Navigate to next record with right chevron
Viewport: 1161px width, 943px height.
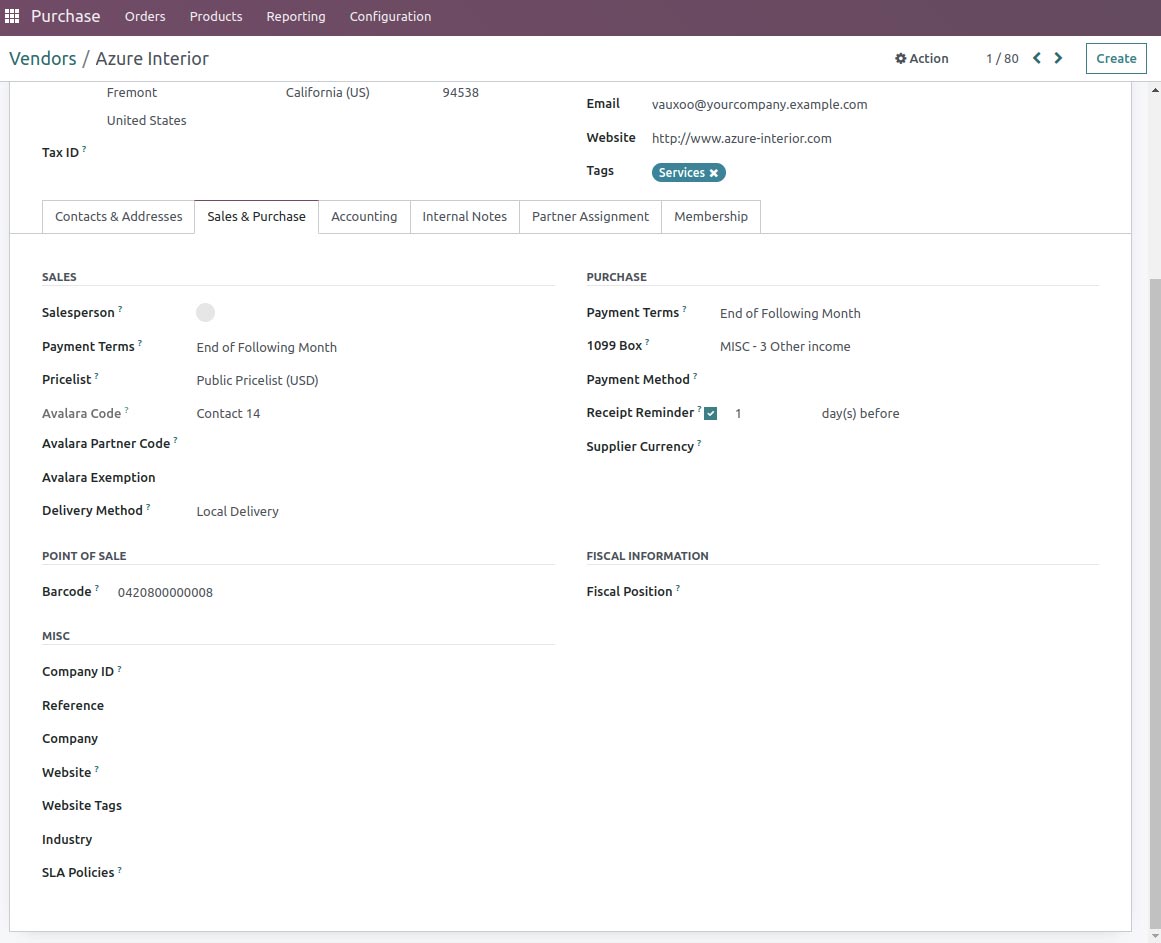pos(1058,58)
